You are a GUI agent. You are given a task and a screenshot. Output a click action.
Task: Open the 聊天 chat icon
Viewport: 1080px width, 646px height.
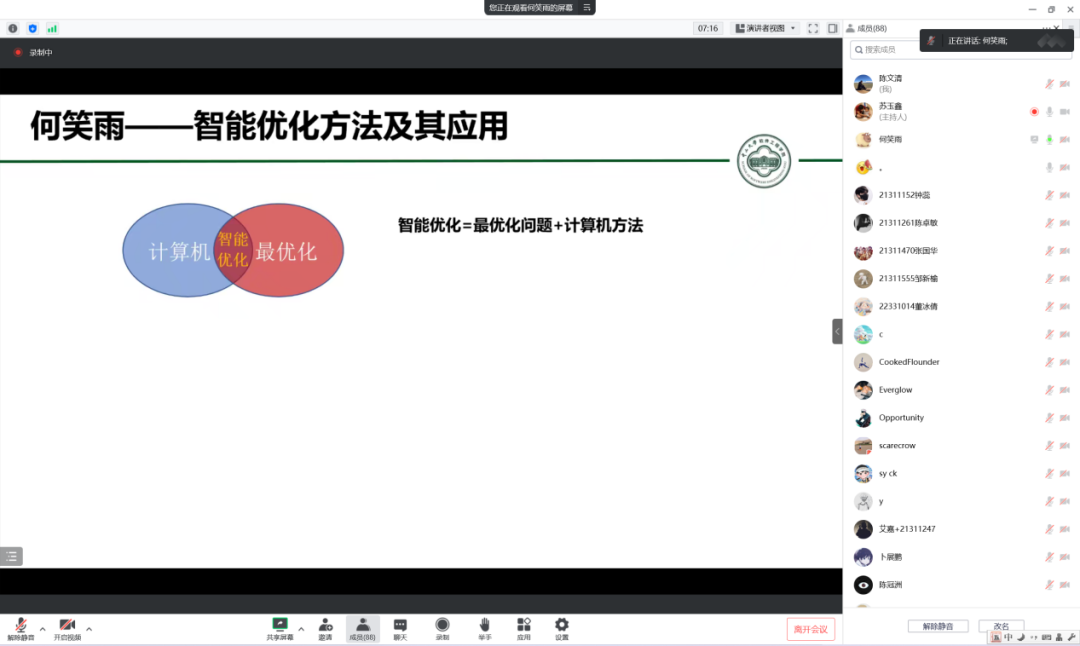tap(400, 628)
